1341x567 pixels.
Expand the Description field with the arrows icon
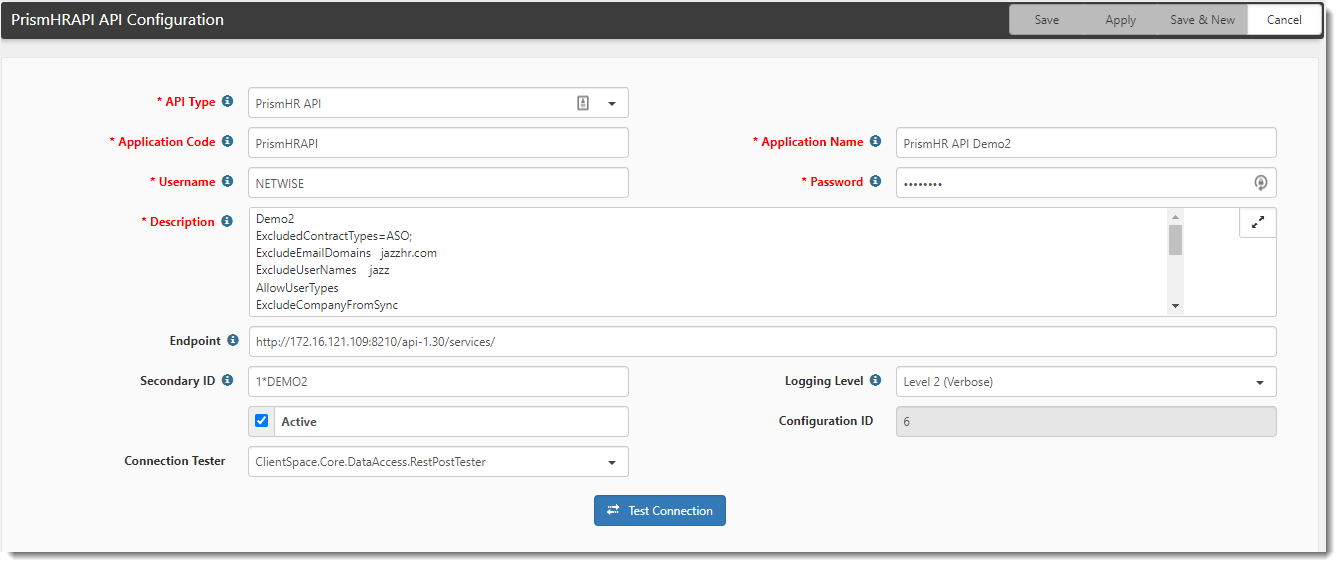point(1258,223)
